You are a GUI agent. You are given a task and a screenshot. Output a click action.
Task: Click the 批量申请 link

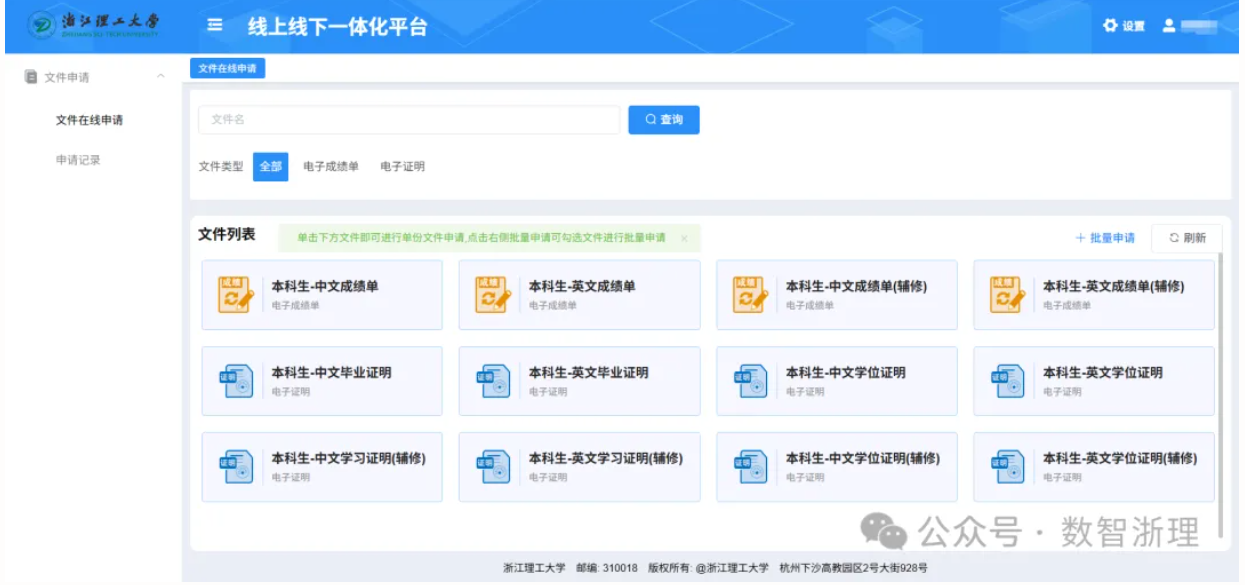tap(1105, 238)
